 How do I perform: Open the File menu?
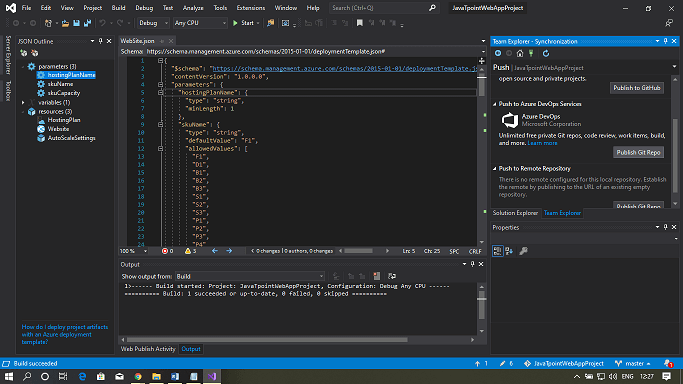click(26, 8)
